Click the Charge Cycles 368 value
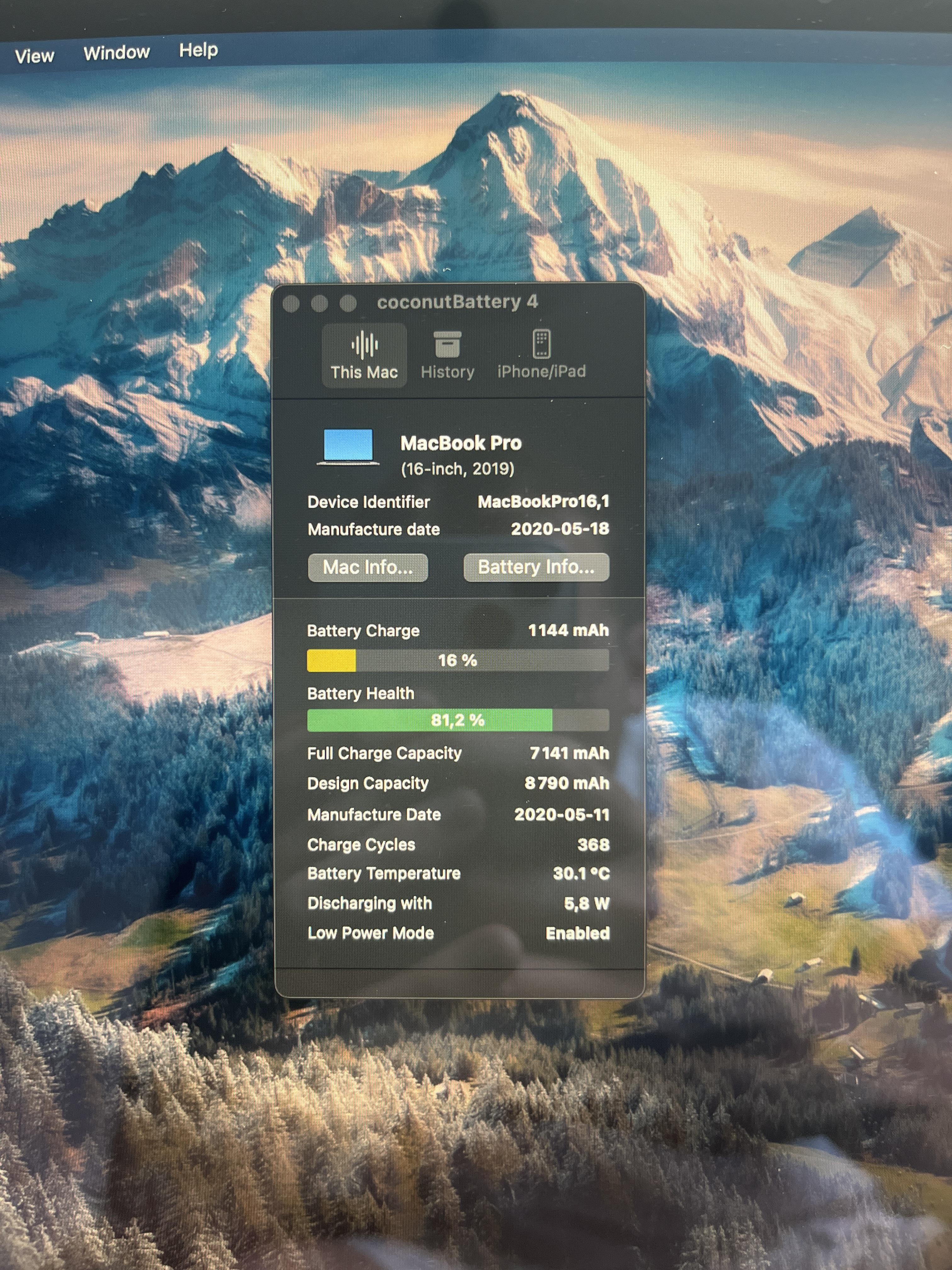 [593, 844]
